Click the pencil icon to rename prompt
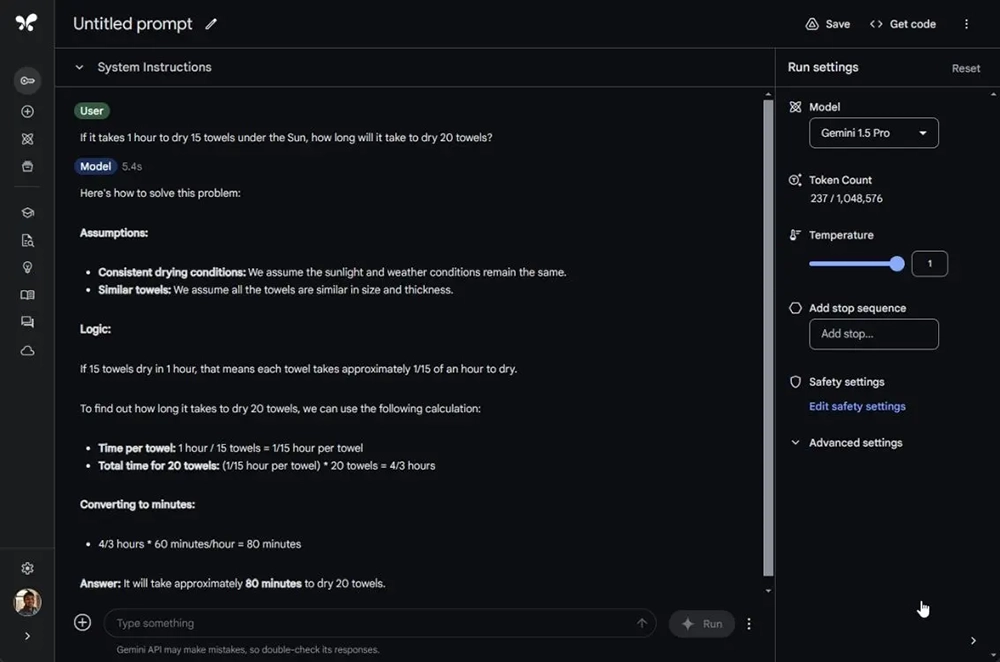This screenshot has height=662, width=1000. coord(211,24)
